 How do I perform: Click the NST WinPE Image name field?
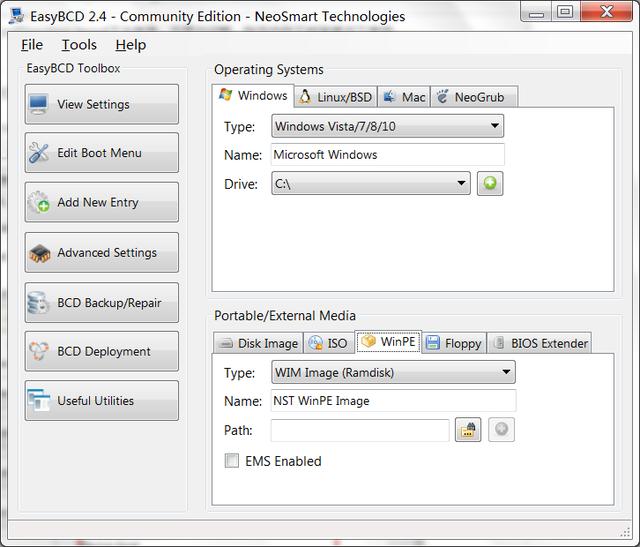point(393,401)
